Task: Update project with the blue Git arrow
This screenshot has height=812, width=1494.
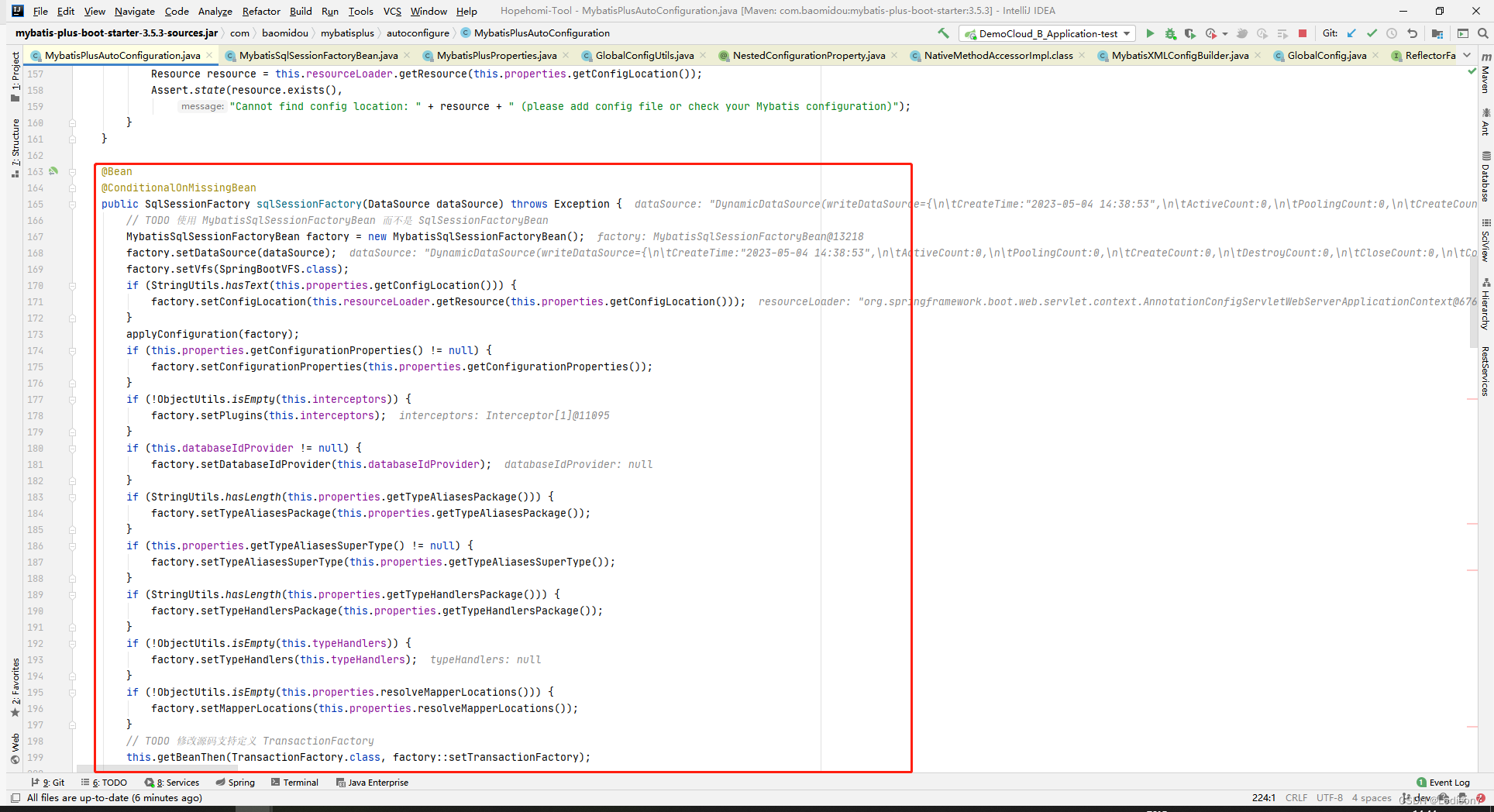Action: coord(1351,33)
